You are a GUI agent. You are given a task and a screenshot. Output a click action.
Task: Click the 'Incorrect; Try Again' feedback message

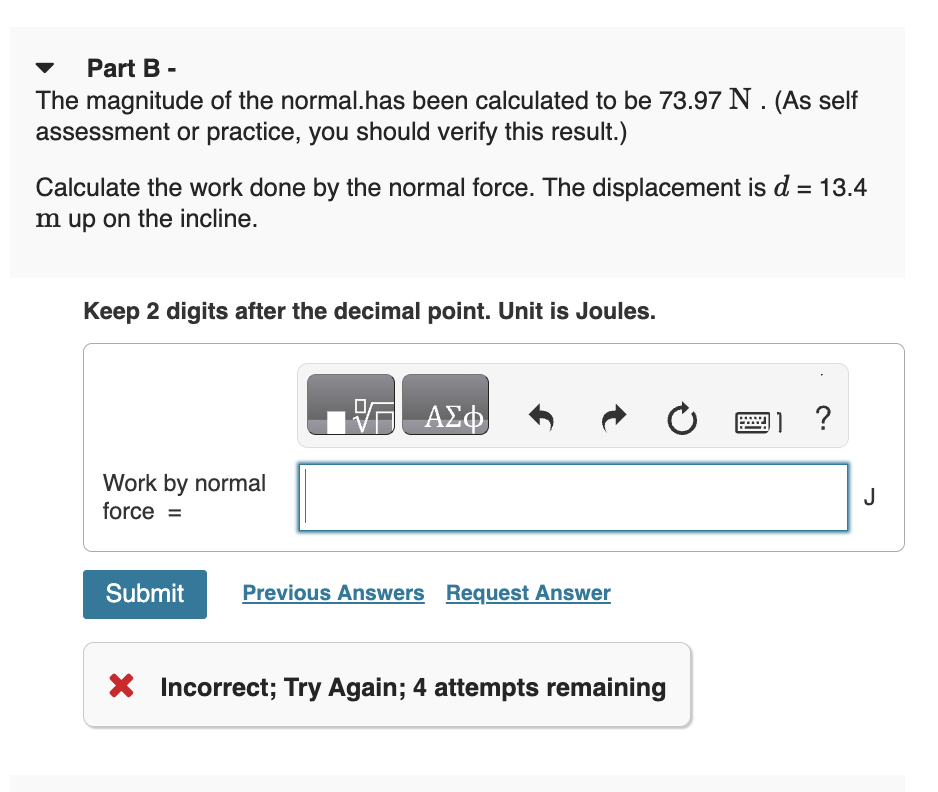[x=412, y=687]
